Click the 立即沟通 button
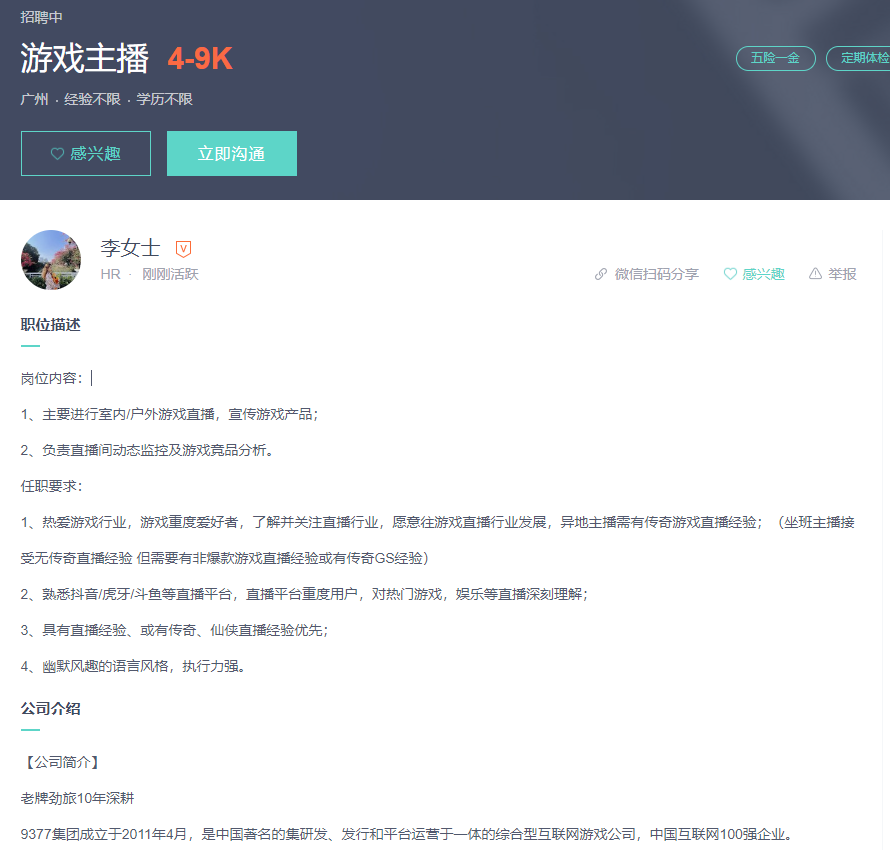This screenshot has width=890, height=850. (x=232, y=153)
